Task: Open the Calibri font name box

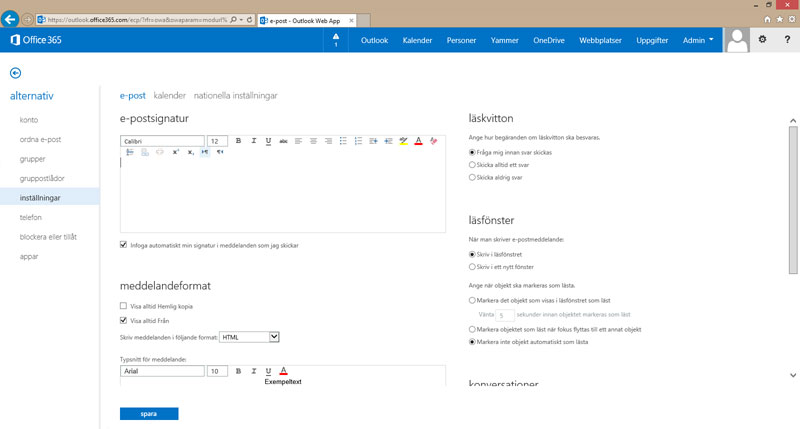Action: [x=162, y=141]
